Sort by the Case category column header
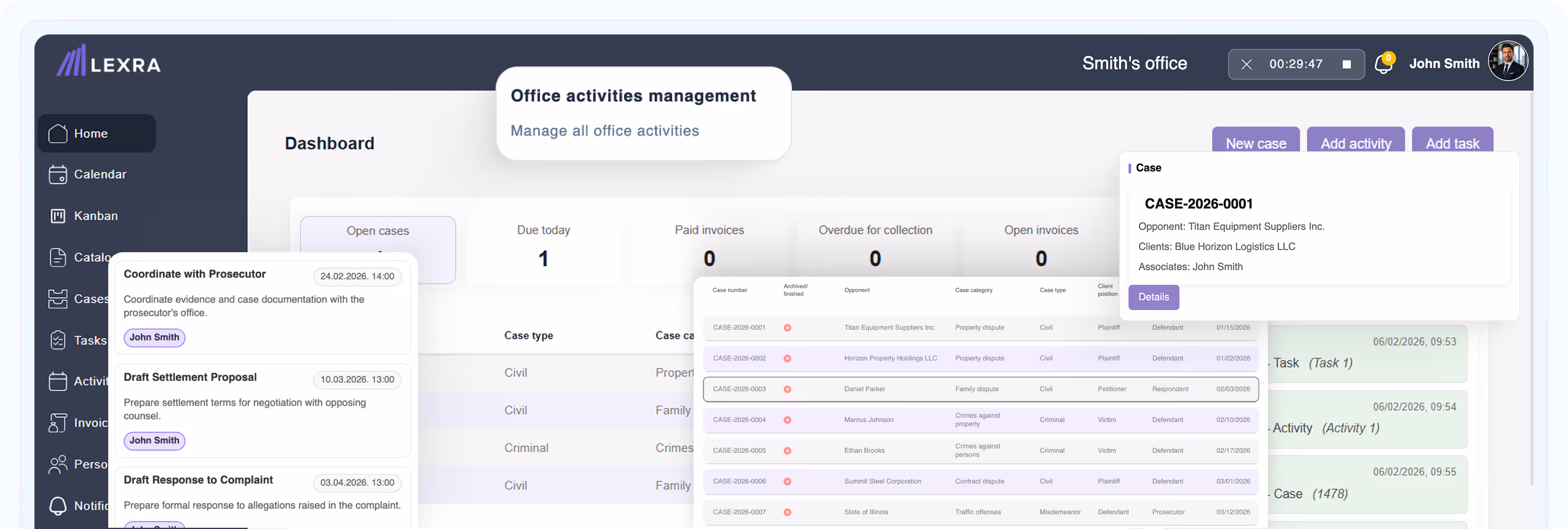Screen dimensions: 1568x529 (x=974, y=290)
